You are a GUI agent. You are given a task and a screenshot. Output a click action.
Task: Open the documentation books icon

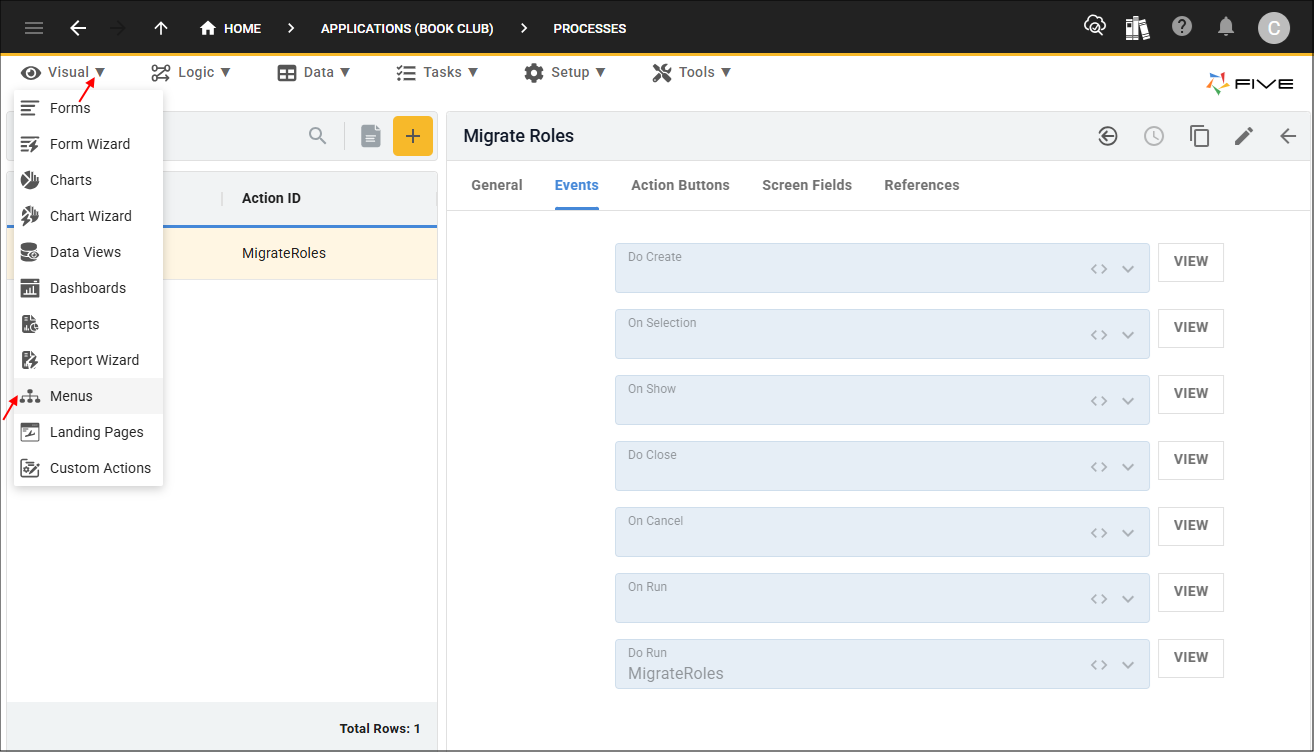point(1137,27)
